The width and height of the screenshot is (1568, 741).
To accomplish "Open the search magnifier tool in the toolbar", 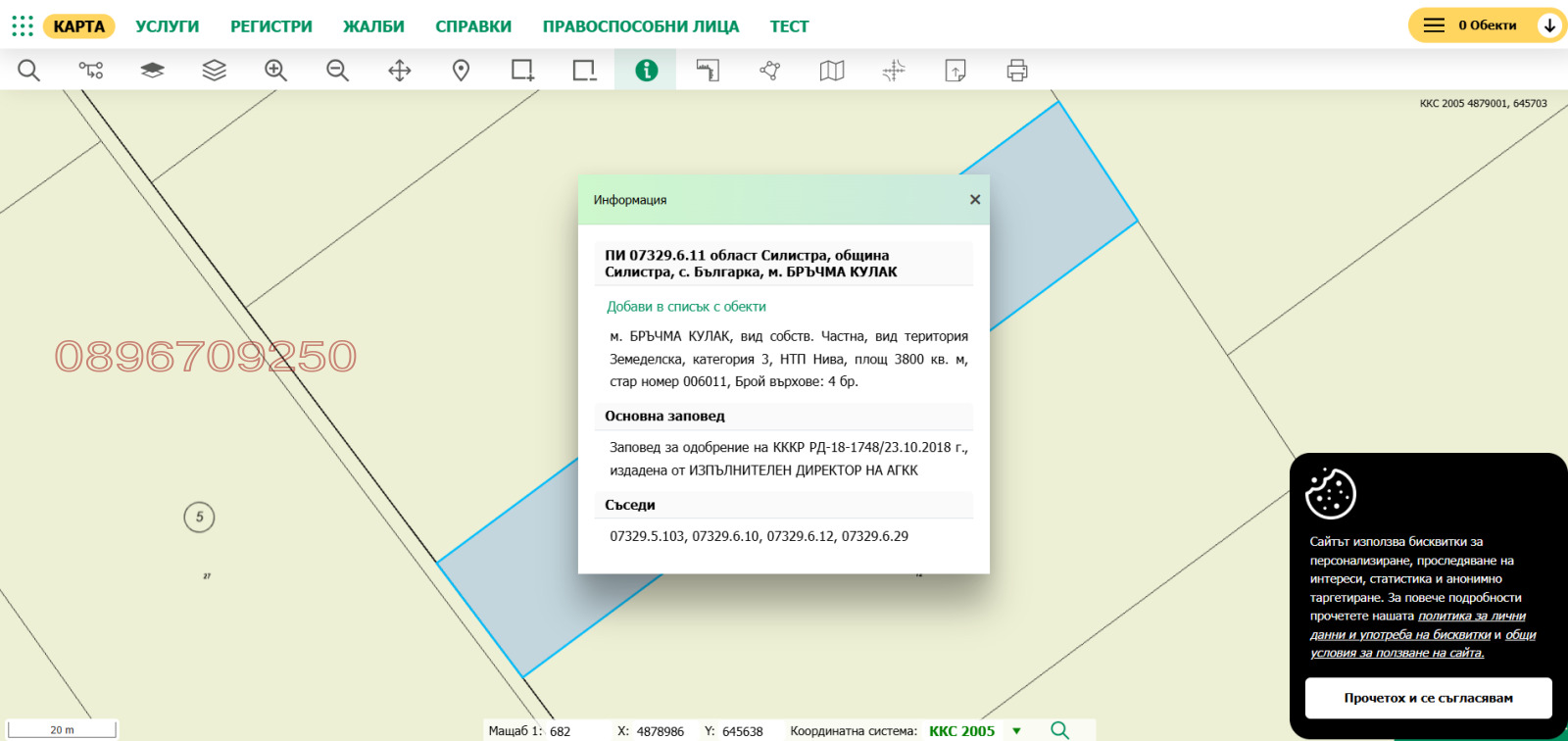I will click(x=29, y=71).
